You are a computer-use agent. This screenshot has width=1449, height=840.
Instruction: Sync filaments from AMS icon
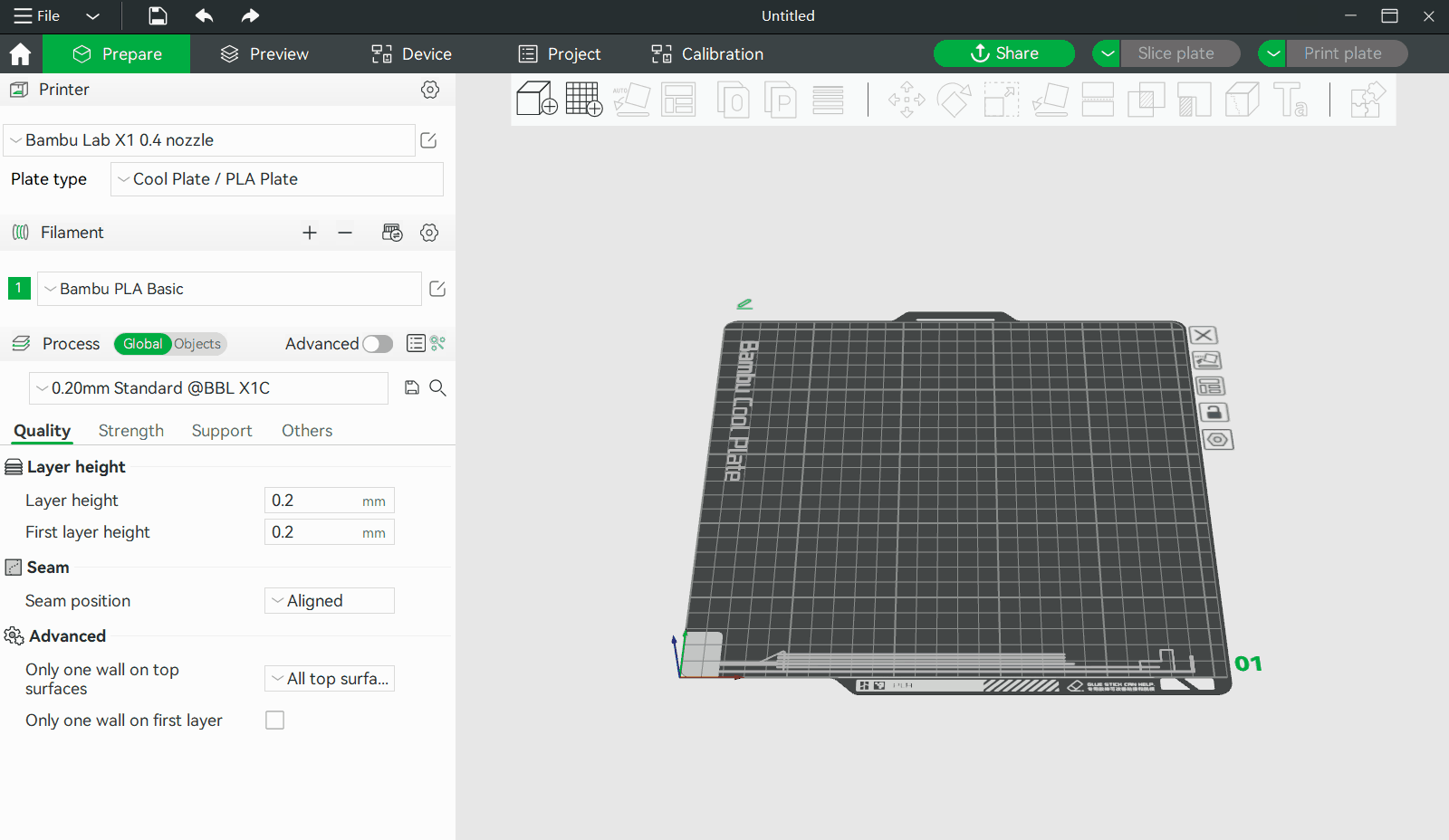(392, 233)
